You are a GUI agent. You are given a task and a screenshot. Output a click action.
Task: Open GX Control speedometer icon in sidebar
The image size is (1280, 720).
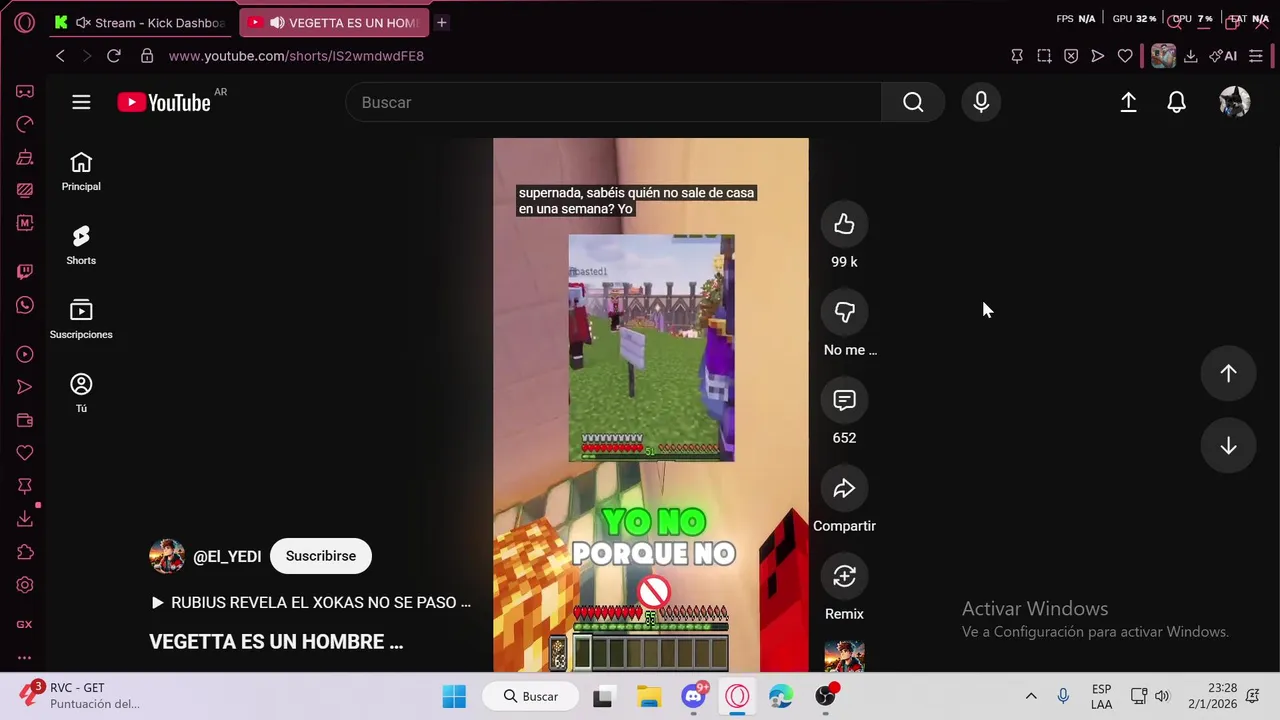tap(25, 124)
